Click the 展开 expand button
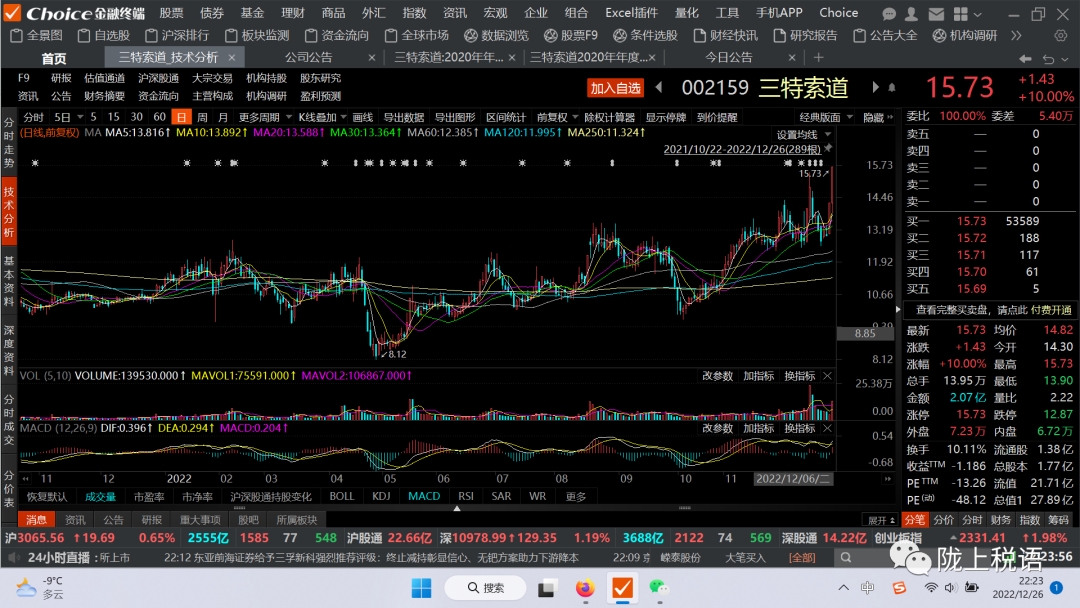Image resolution: width=1080 pixels, height=608 pixels. click(881, 520)
